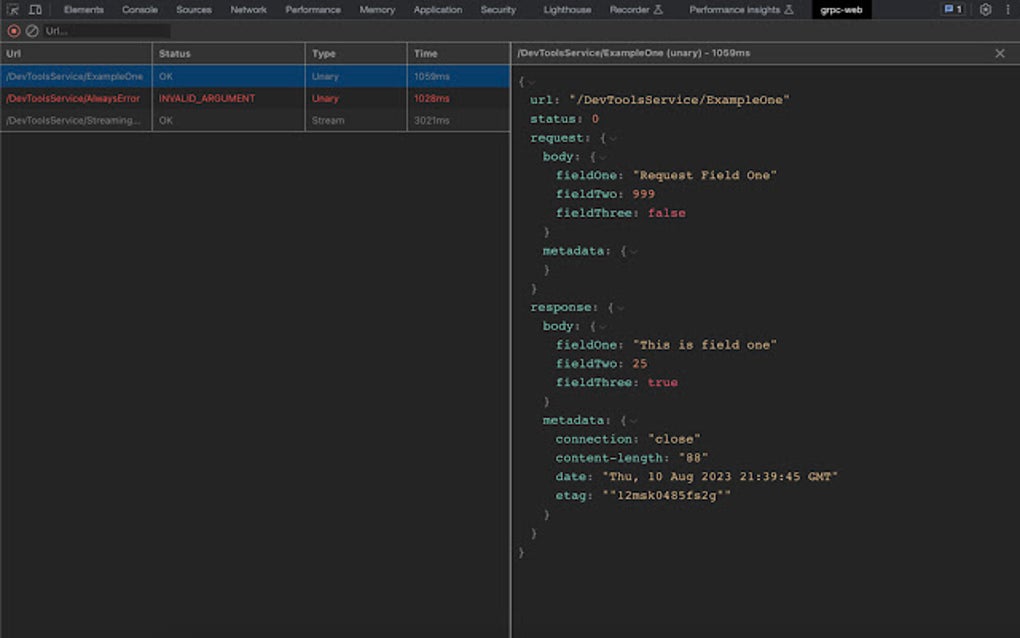This screenshot has width=1020, height=638.
Task: Collapse the request object chevron
Action: 613,138
